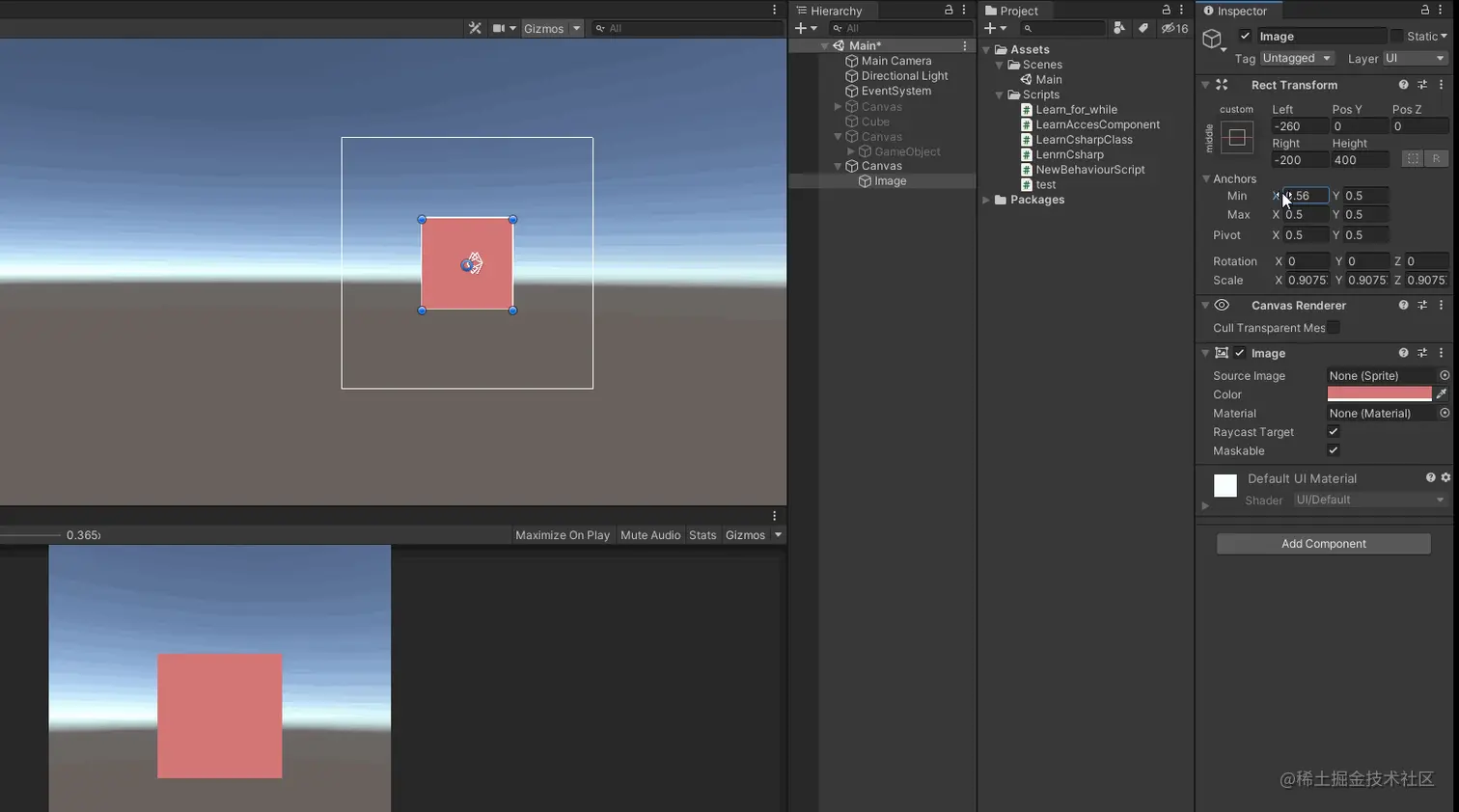Open the Project create plus menu
Screen dimensions: 1459x812
[995, 28]
